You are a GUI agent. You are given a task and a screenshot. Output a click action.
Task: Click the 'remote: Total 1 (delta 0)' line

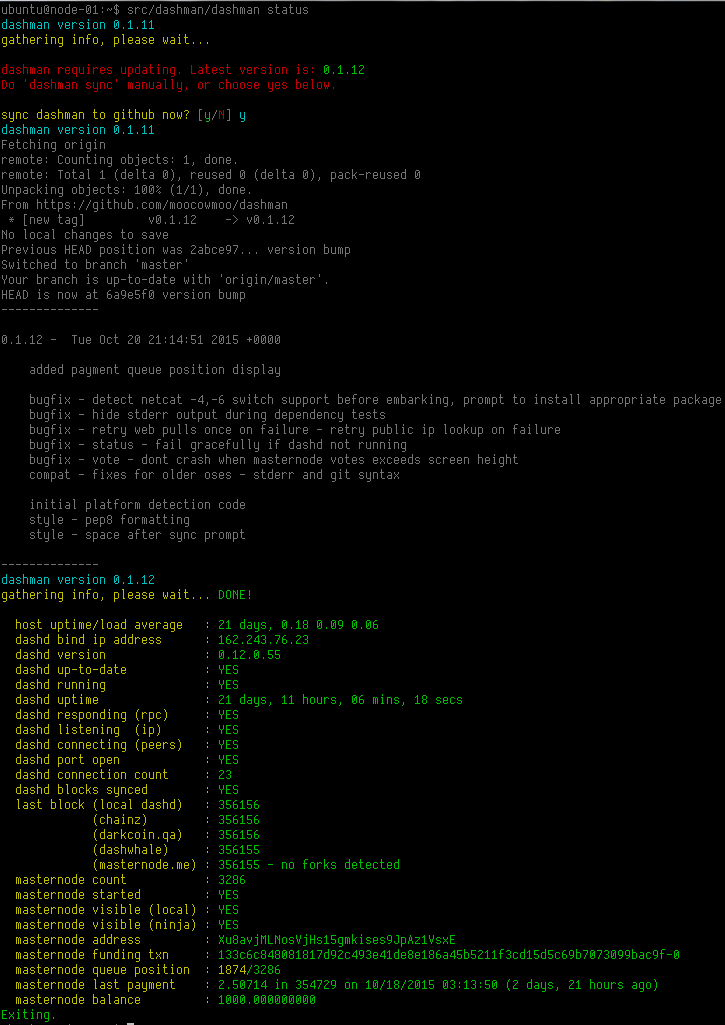click(211, 175)
